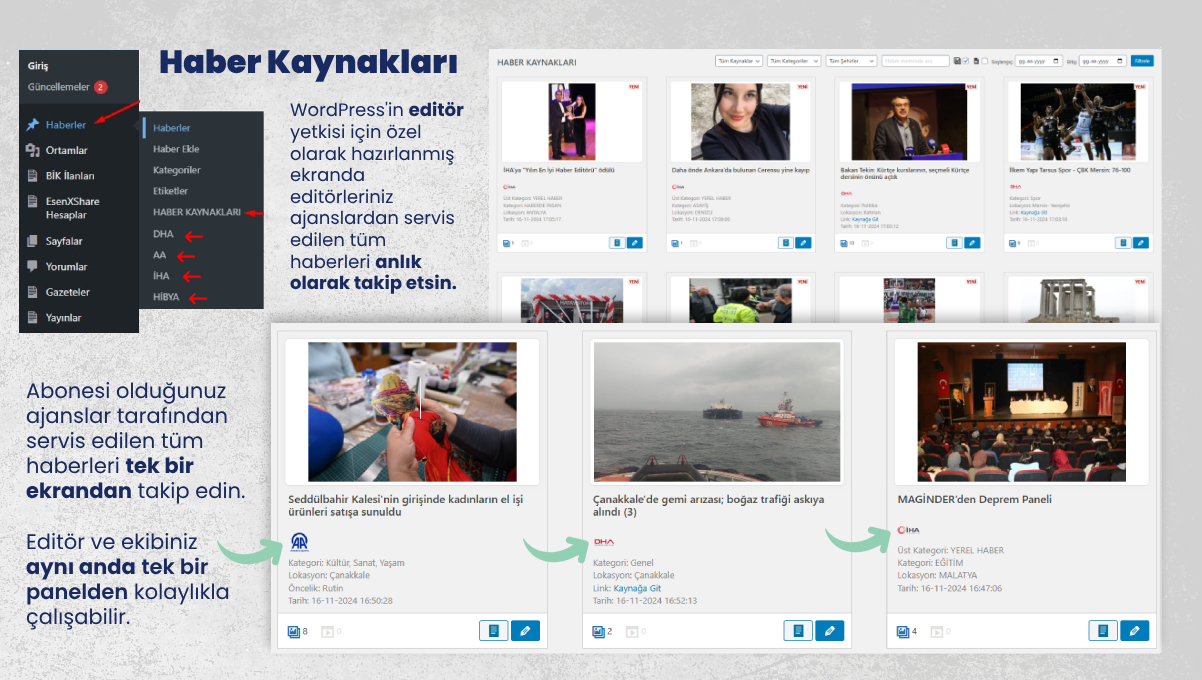Click the Başlangıç date input stepper field
The width and height of the screenshot is (1202, 680).
coord(1033,60)
